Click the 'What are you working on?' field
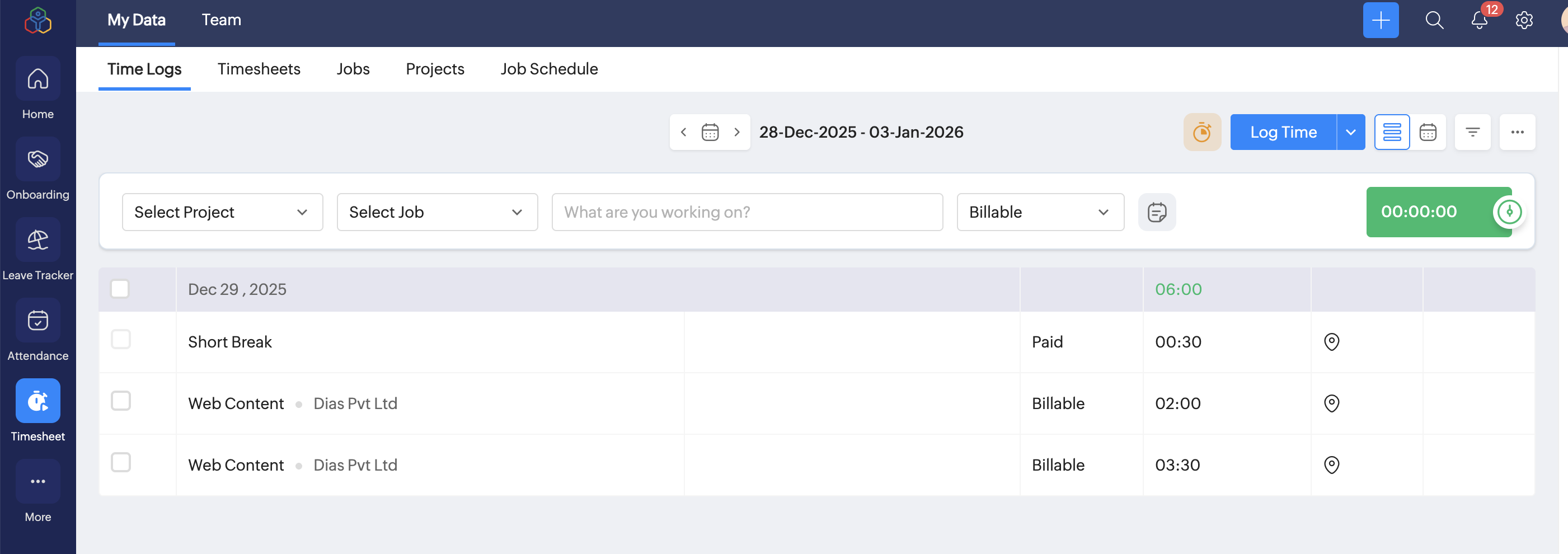This screenshot has height=554, width=1568. click(x=747, y=213)
